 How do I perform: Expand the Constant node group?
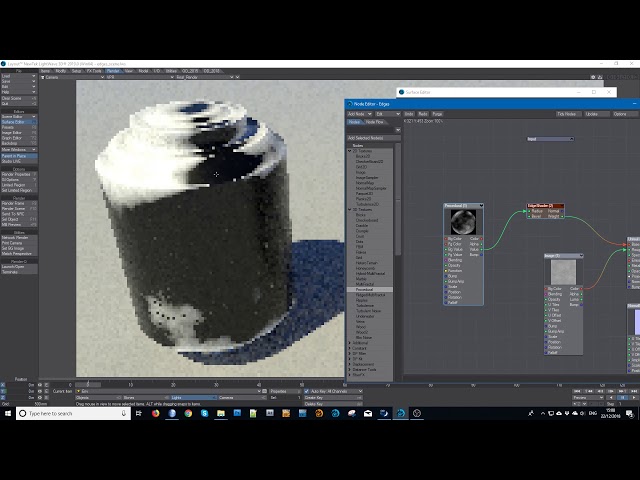click(350, 348)
